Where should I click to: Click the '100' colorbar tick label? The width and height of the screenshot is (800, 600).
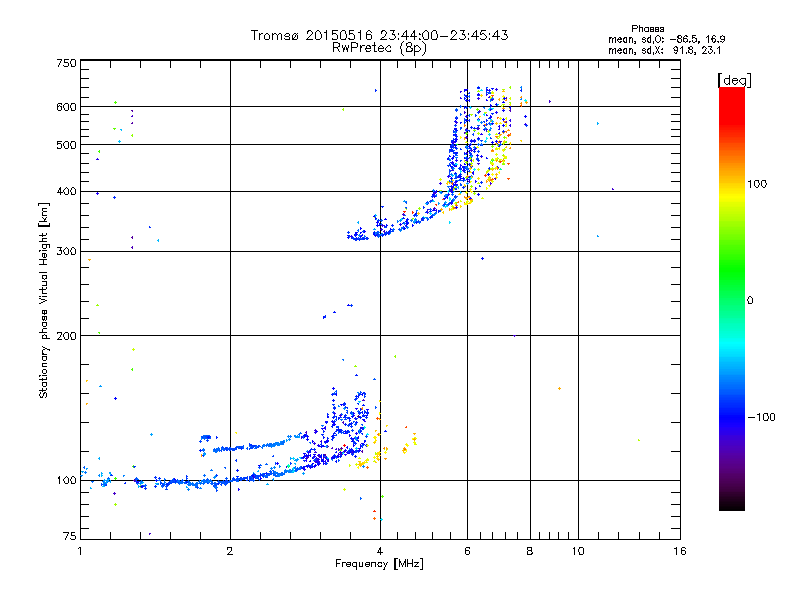coord(757,184)
